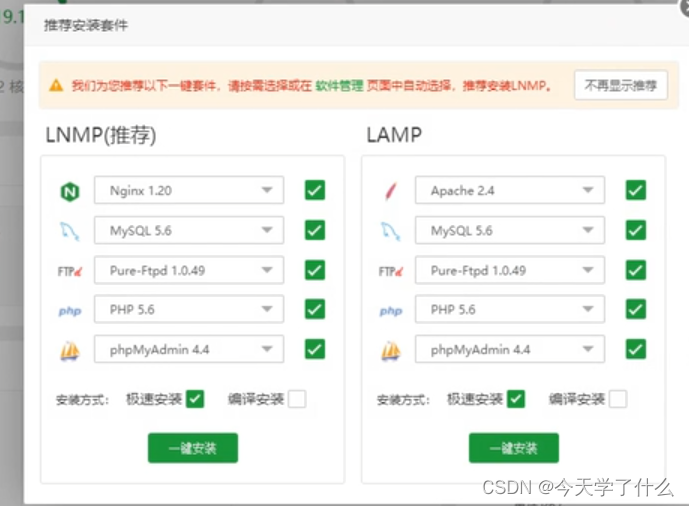Open Pure-Ftpd 1.0.49 dropdown in LAMP
This screenshot has width=689, height=506.
pyautogui.click(x=510, y=270)
